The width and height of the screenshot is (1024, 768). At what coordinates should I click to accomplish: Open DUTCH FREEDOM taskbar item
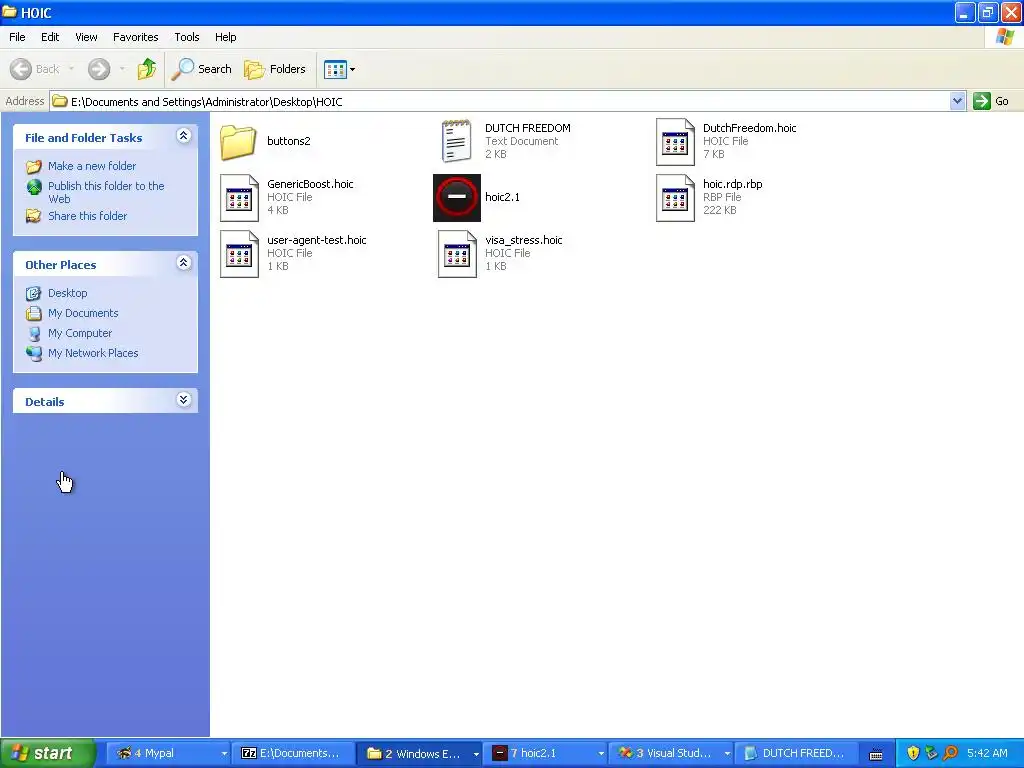coord(795,753)
